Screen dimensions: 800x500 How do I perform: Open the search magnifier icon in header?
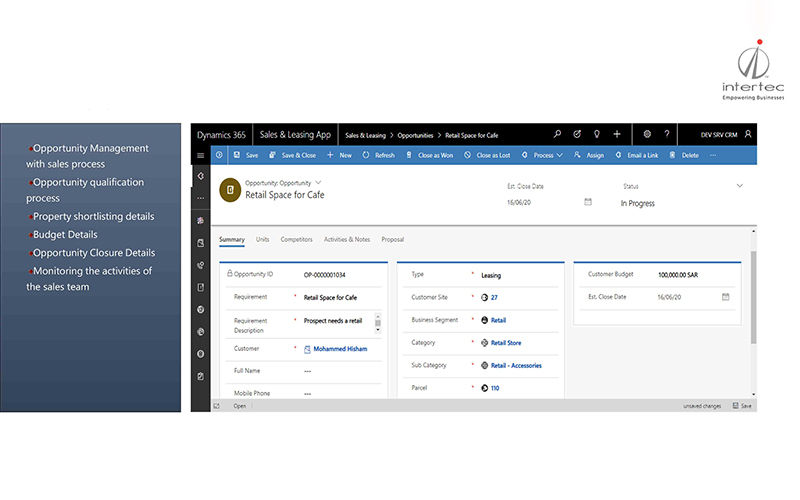557,134
